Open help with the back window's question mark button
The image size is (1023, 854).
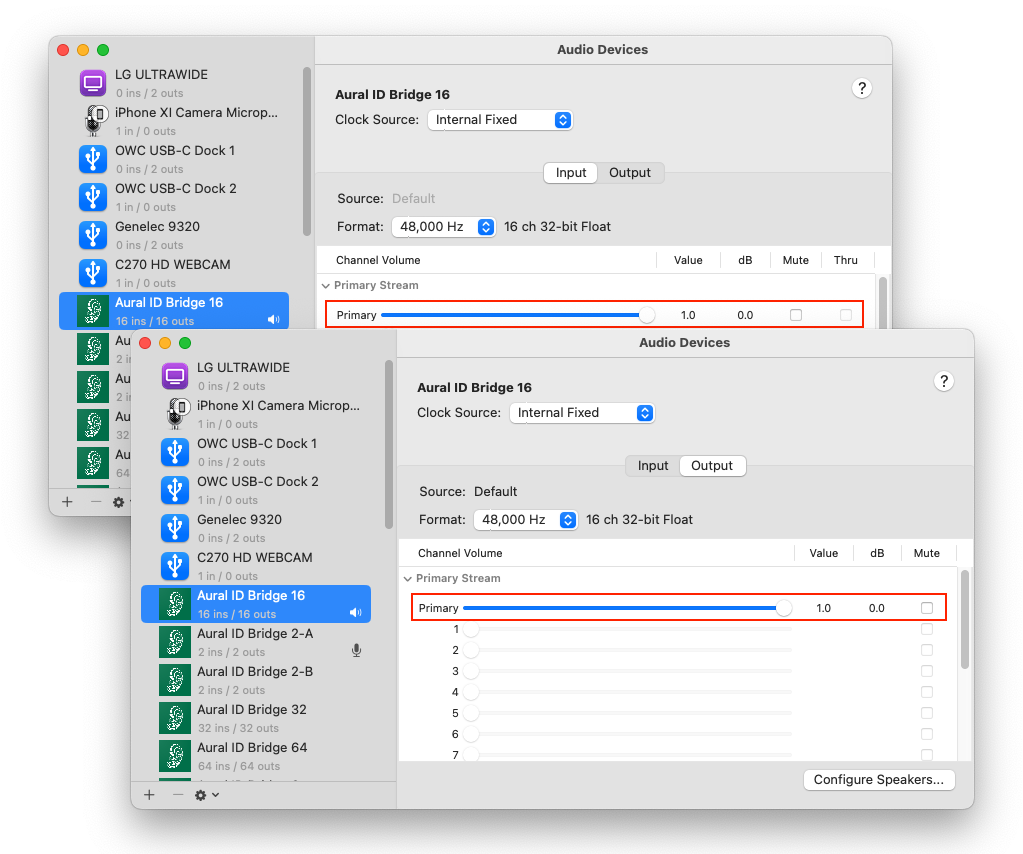tap(862, 88)
